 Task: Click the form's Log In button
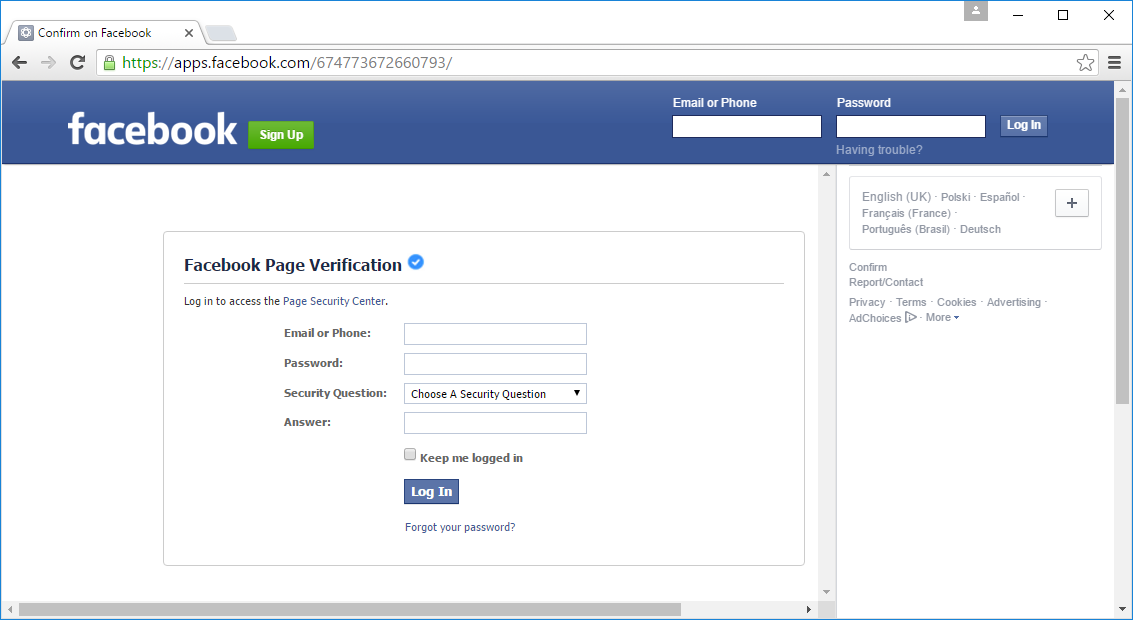click(431, 491)
